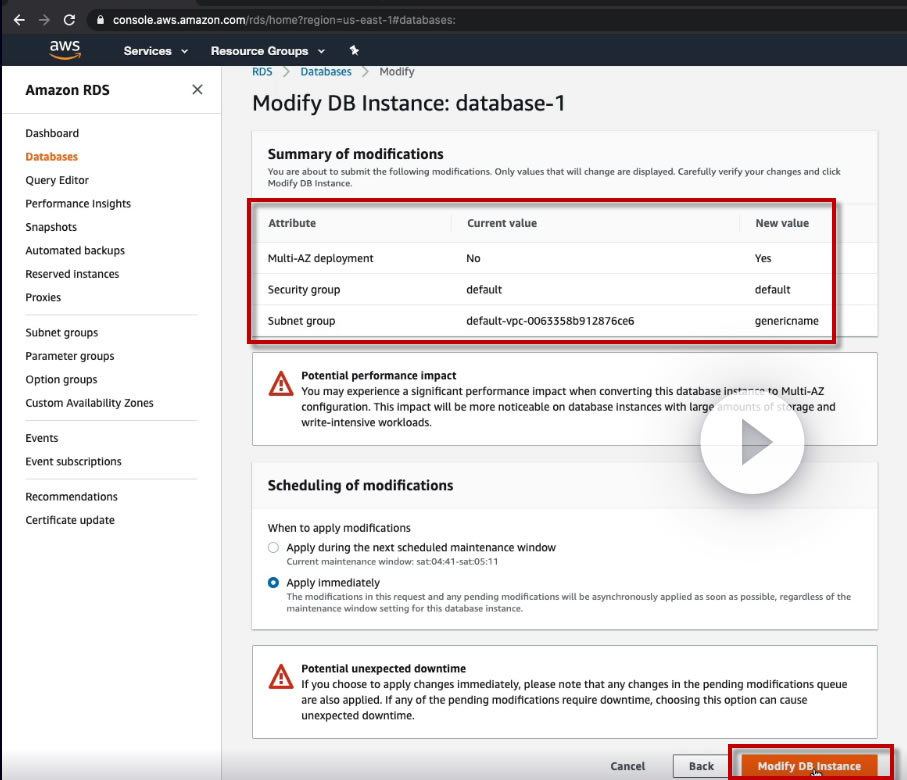This screenshot has height=780, width=907.
Task: Go to Dashboard in RDS sidebar
Action: (52, 133)
